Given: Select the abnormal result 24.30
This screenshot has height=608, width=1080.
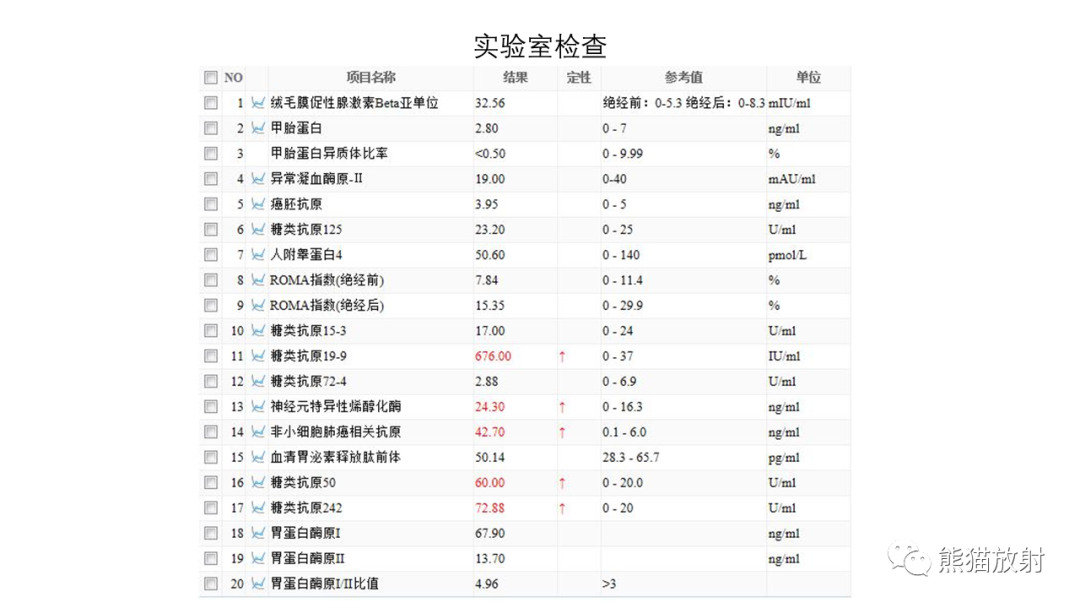Looking at the screenshot, I should [x=490, y=407].
